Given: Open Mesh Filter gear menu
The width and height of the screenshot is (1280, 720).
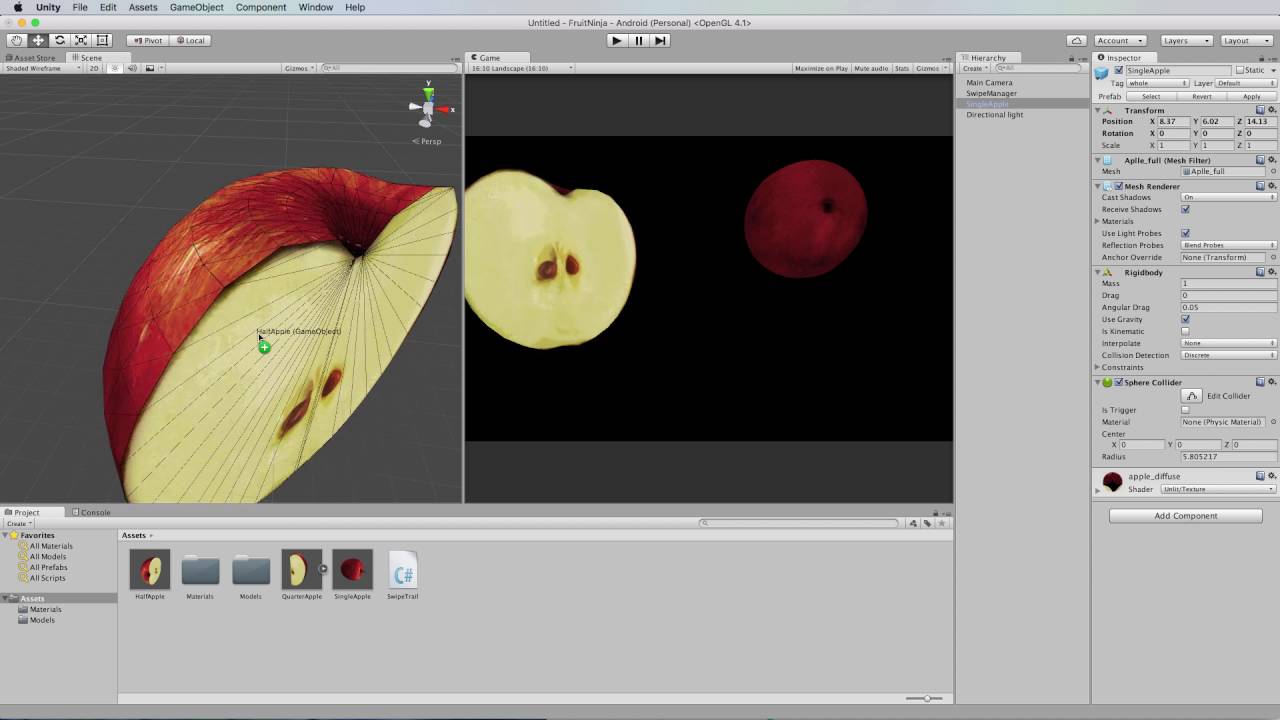Looking at the screenshot, I should tap(1272, 159).
